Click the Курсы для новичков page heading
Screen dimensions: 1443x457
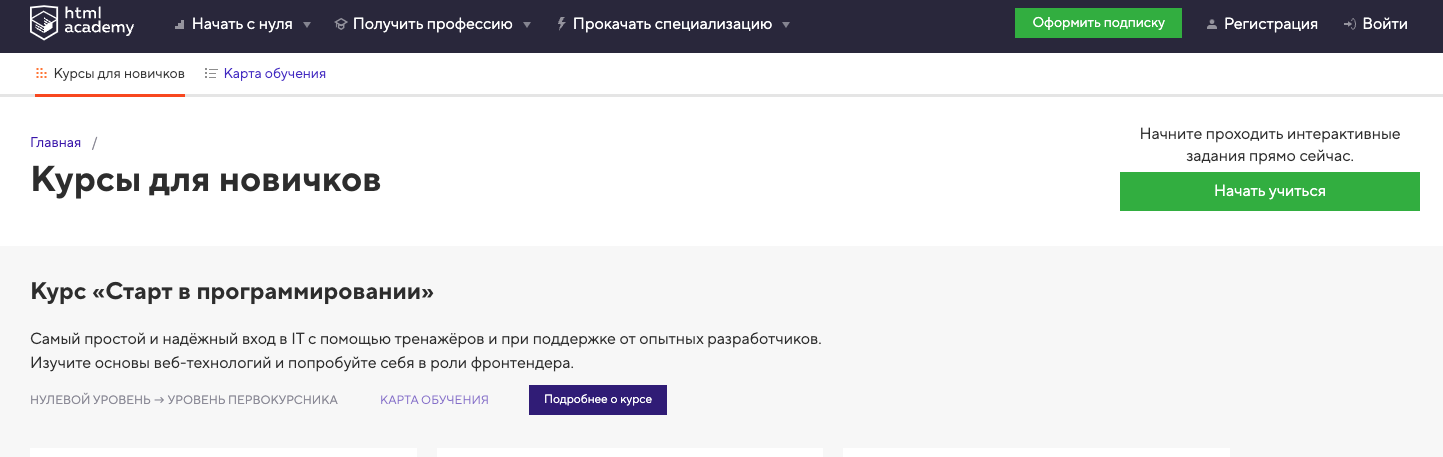(x=206, y=180)
